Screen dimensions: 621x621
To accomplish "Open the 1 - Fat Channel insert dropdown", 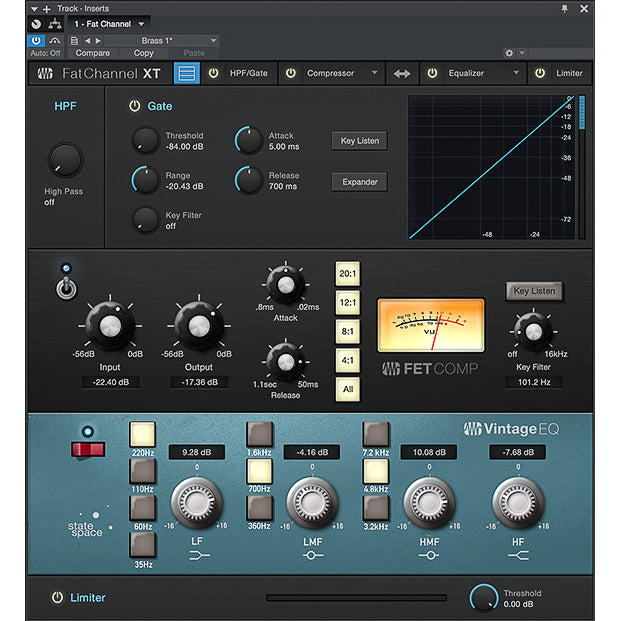I will (x=109, y=24).
